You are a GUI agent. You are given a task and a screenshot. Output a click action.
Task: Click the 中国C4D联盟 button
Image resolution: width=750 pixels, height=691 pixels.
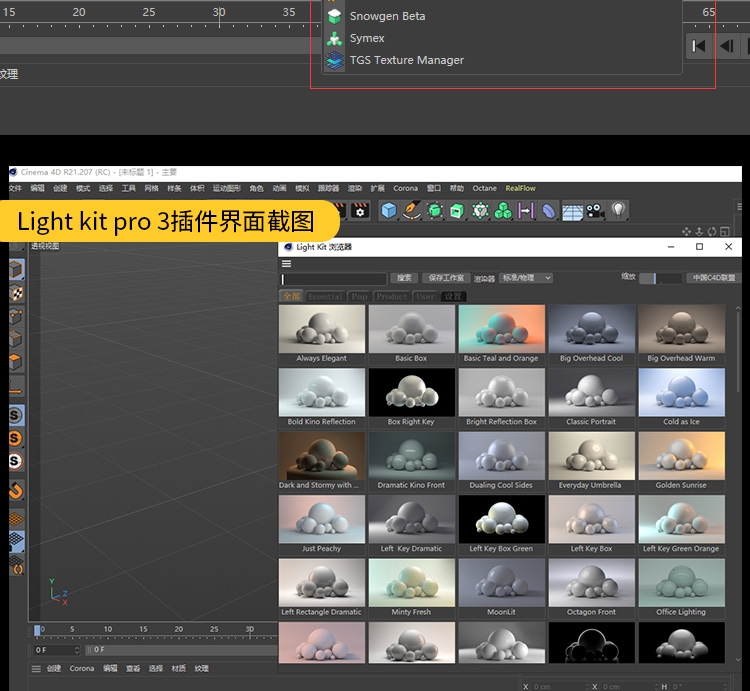pos(714,278)
